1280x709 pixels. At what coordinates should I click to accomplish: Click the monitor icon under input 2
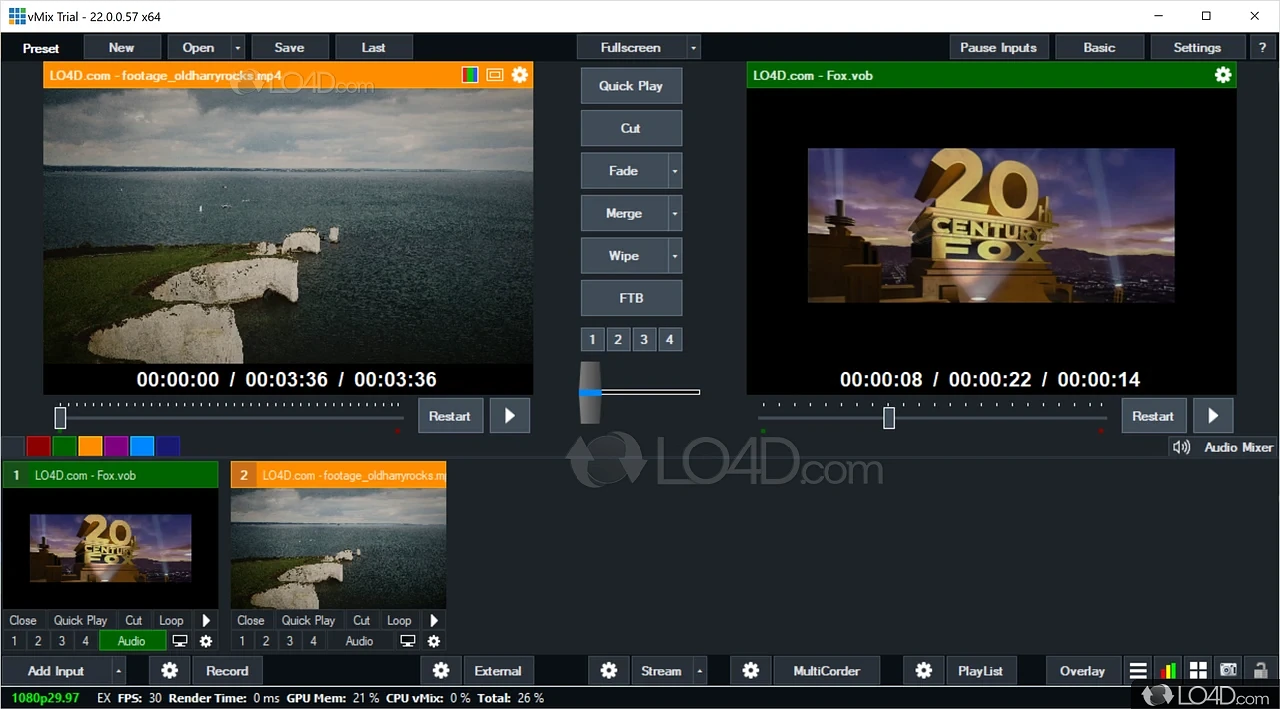tap(408, 641)
